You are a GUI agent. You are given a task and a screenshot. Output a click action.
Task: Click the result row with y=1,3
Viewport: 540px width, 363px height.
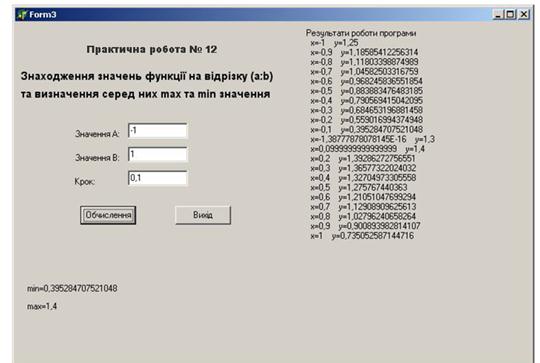373,139
